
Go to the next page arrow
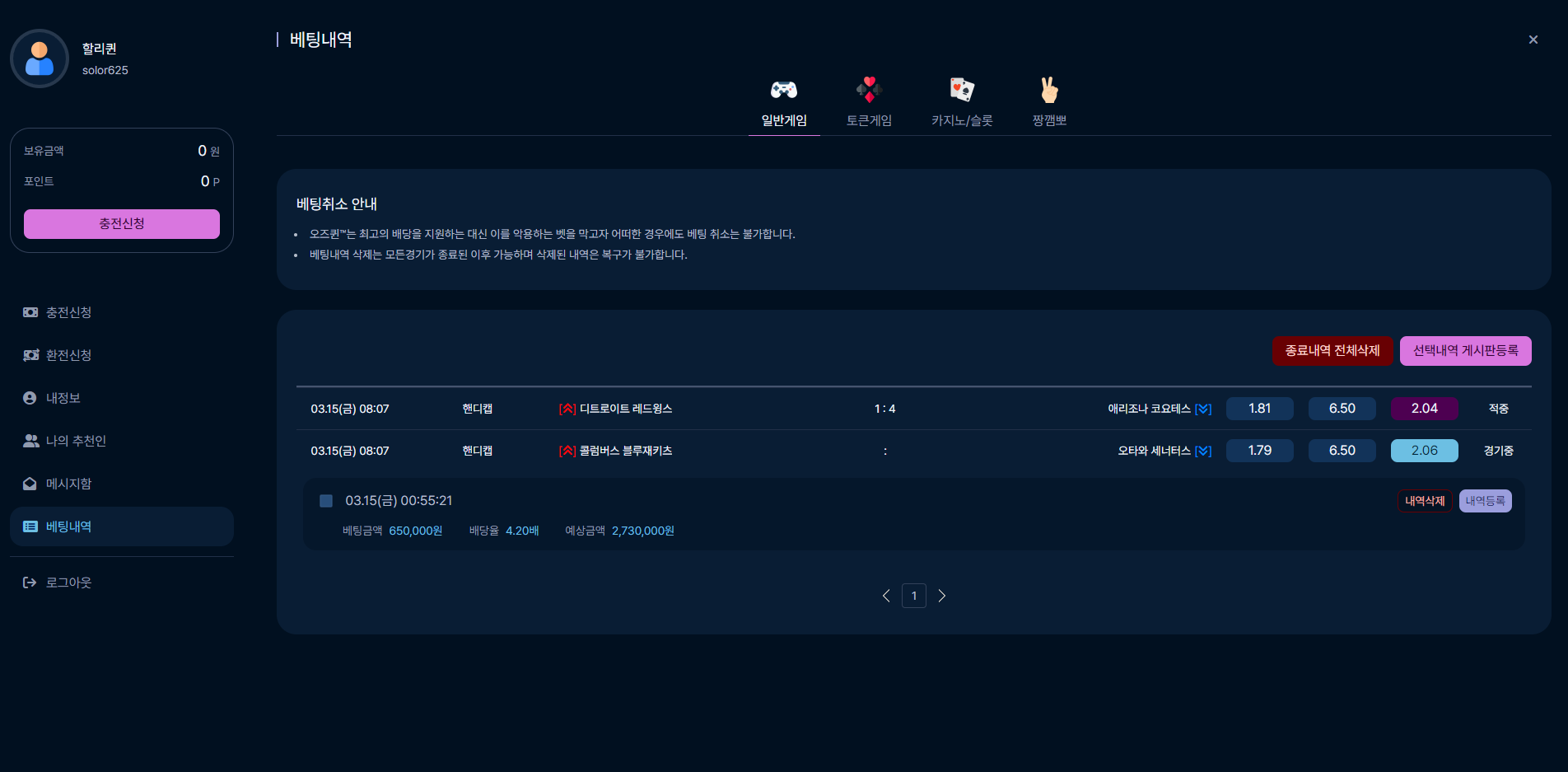tap(942, 596)
